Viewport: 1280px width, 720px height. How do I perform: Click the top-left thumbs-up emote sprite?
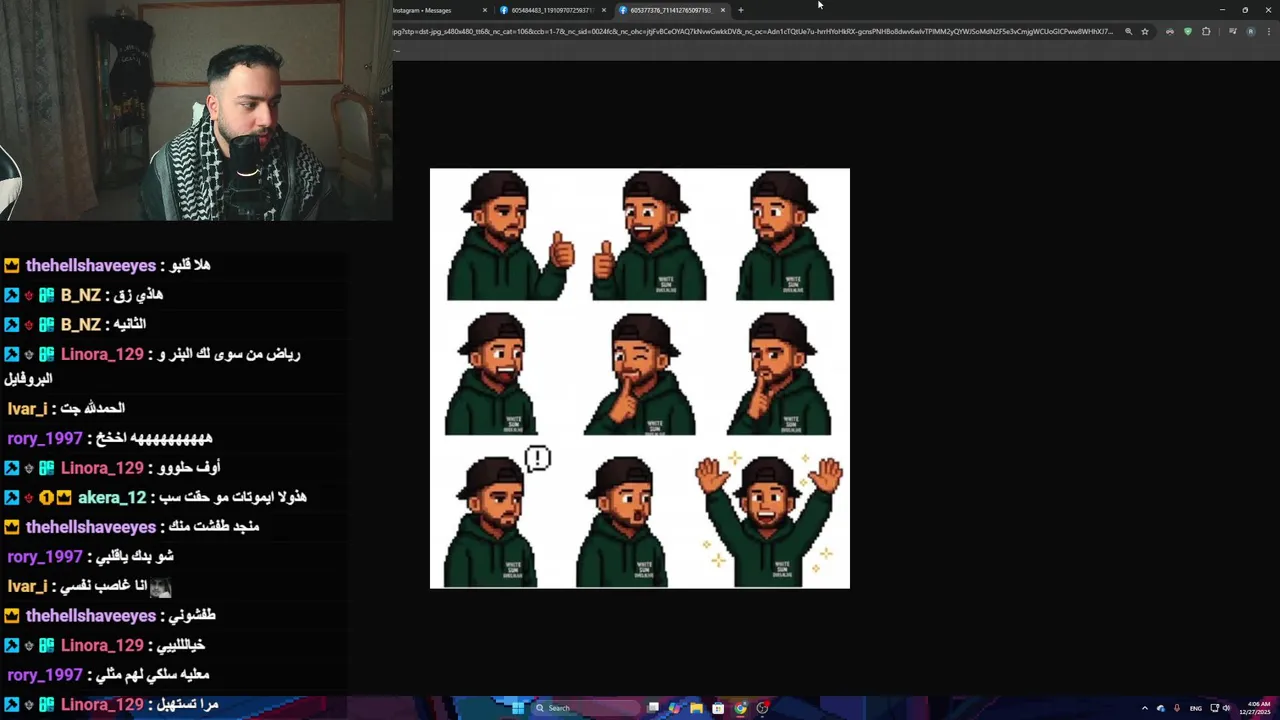point(510,236)
